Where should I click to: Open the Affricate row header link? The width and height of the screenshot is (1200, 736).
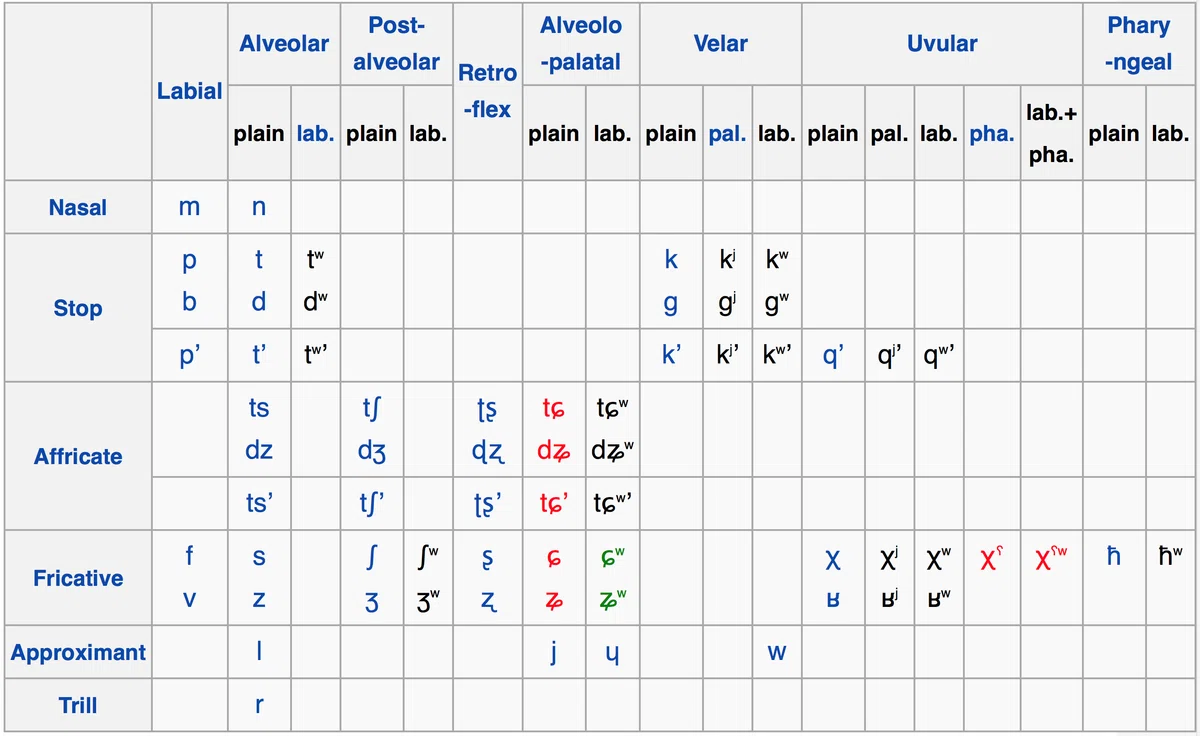tap(78, 456)
